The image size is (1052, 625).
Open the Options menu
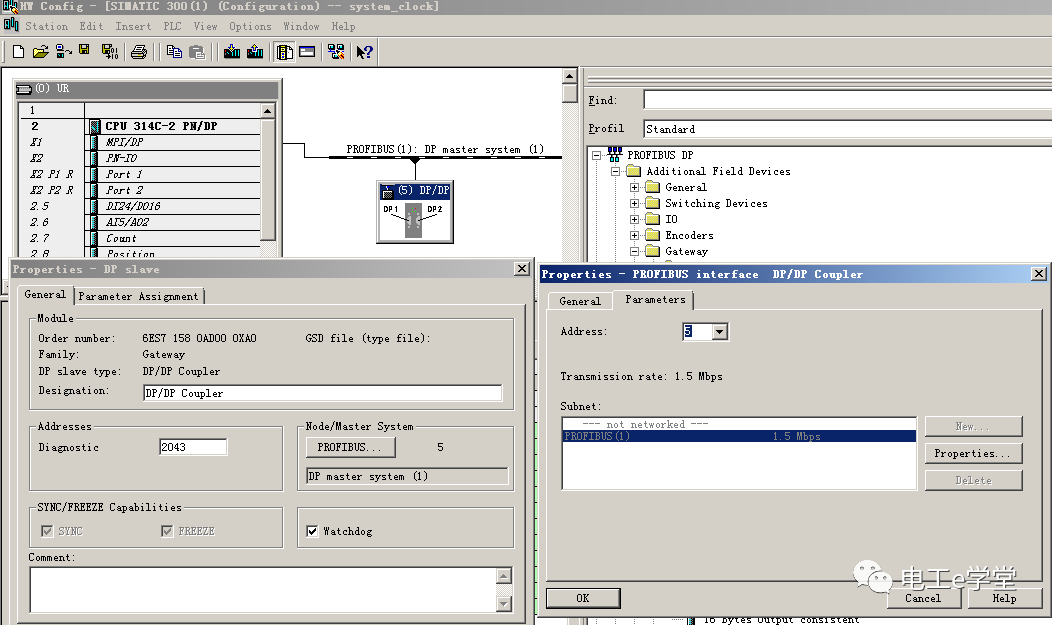(250, 26)
